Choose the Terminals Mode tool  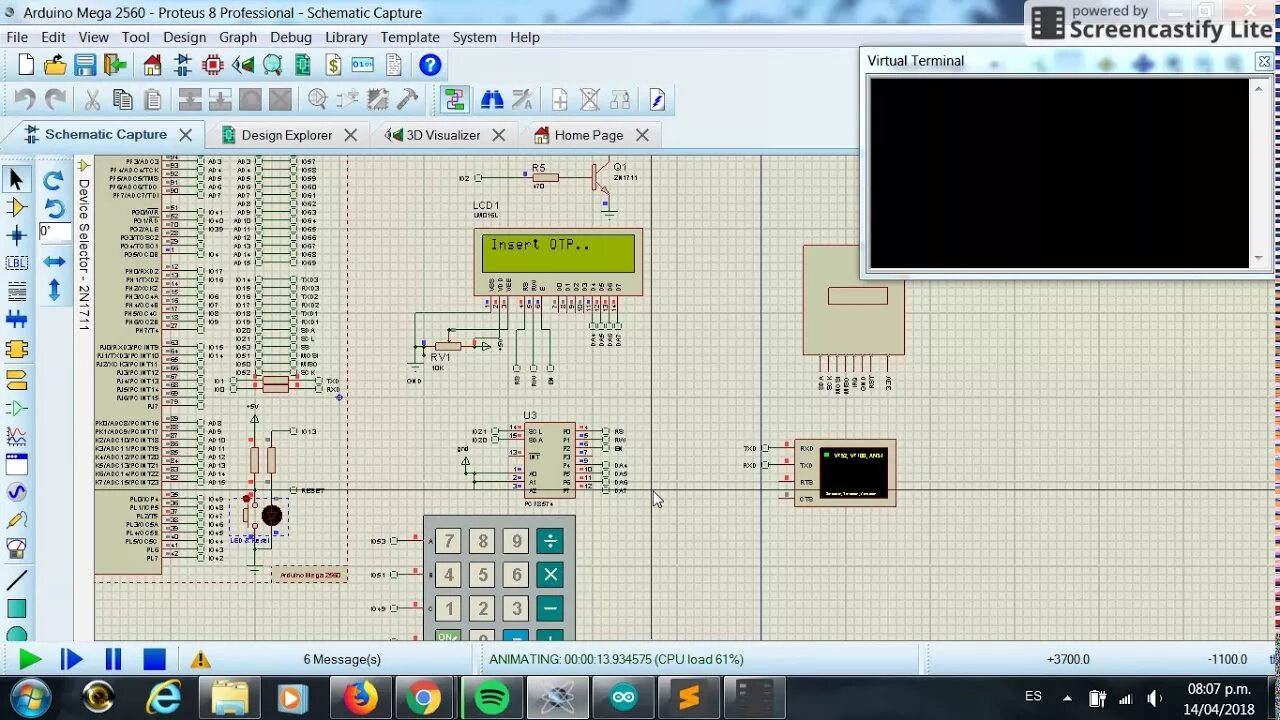click(16, 379)
